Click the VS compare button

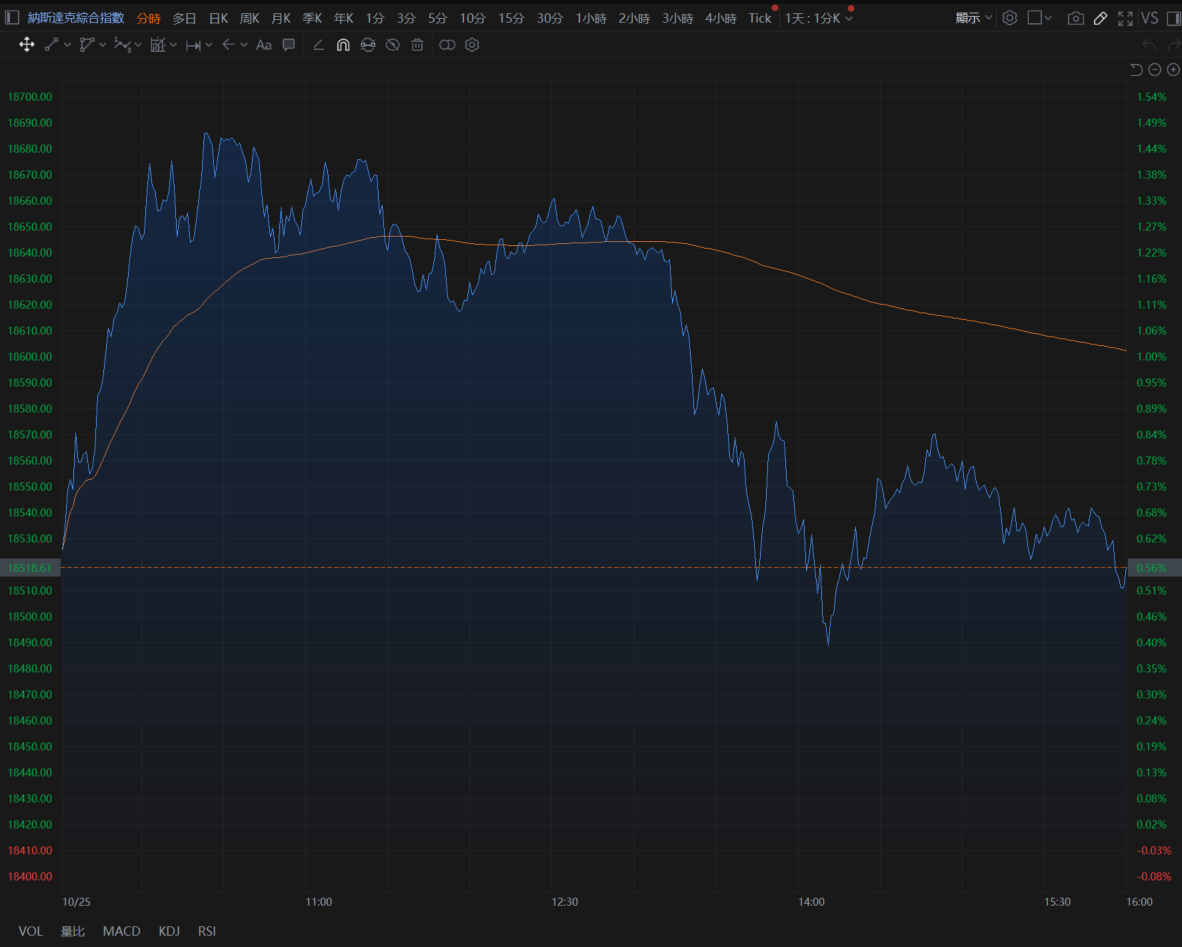pyautogui.click(x=1150, y=17)
